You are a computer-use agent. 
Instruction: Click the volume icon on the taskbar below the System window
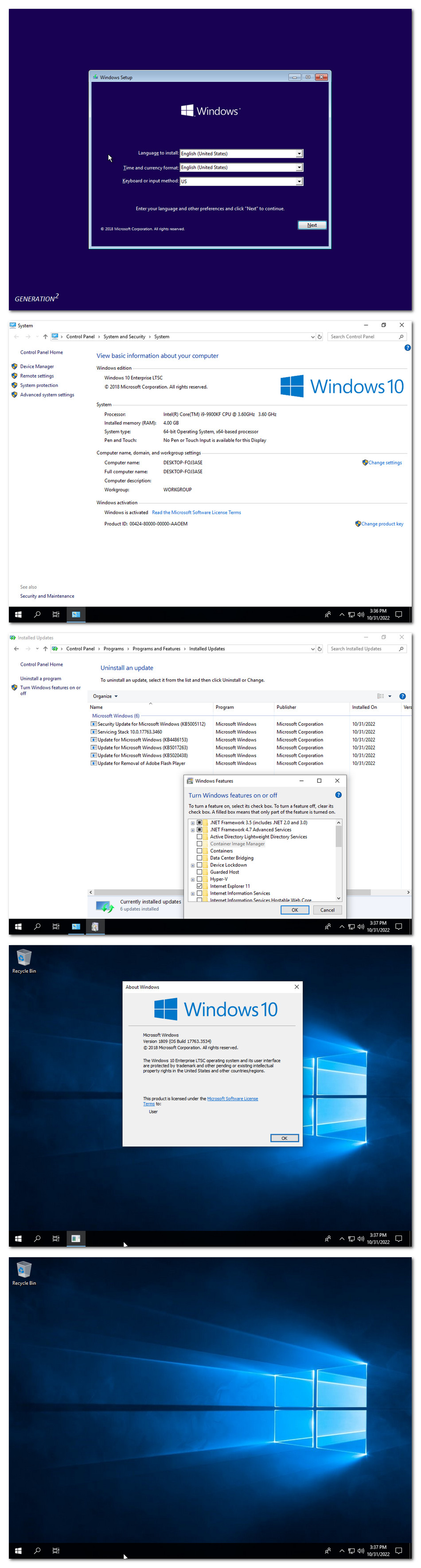tap(361, 614)
